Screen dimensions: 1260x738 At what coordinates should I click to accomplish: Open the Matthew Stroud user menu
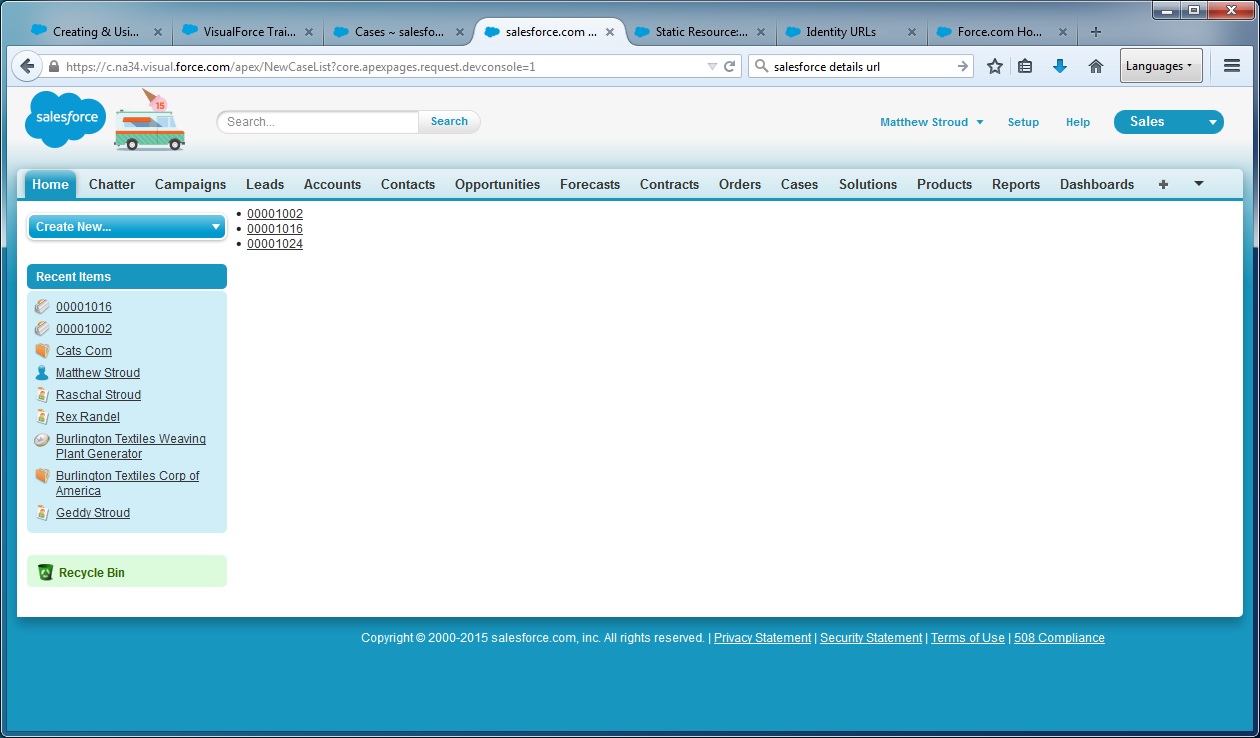coord(932,122)
